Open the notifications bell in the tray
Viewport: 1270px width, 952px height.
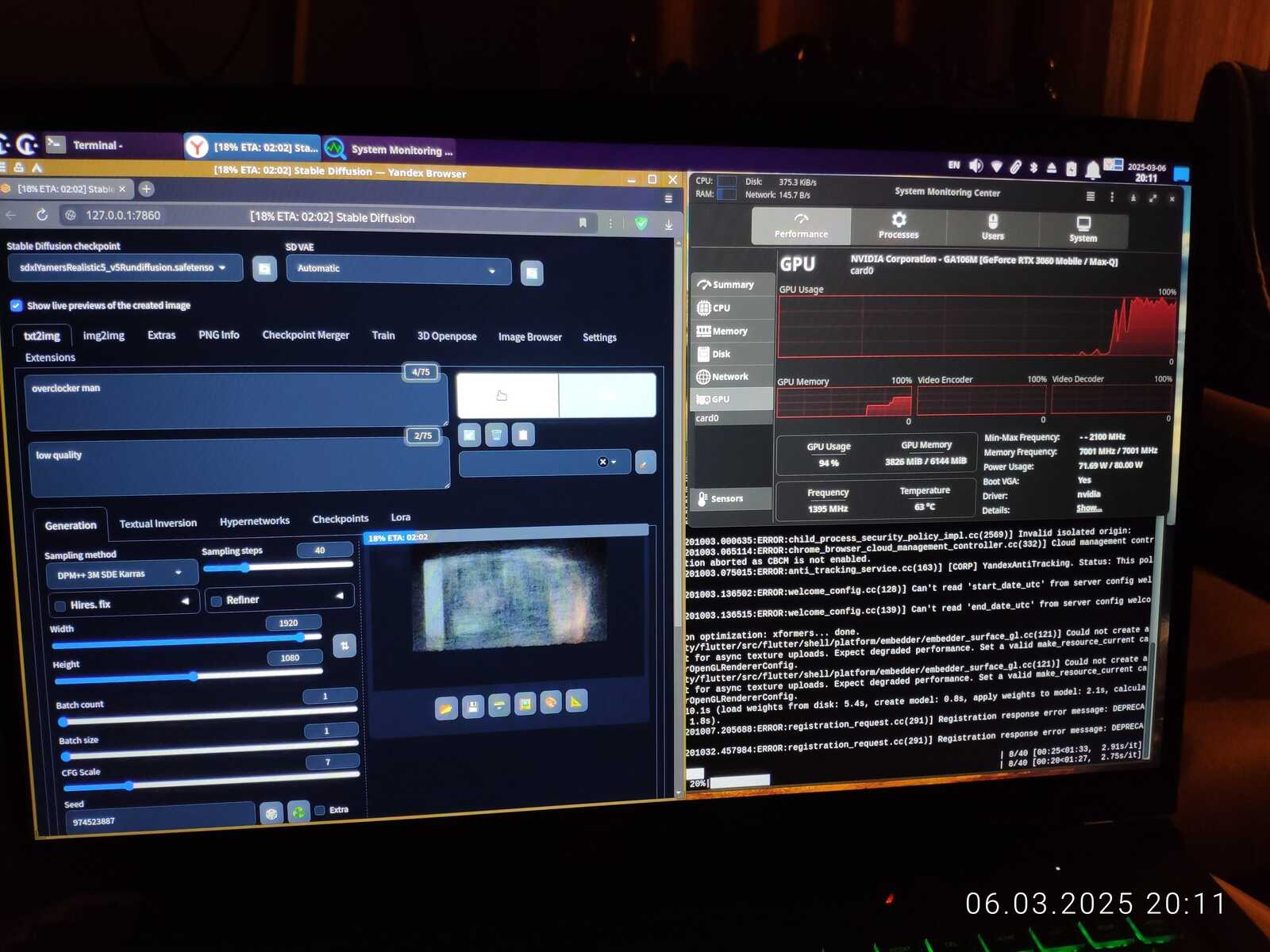[1092, 169]
